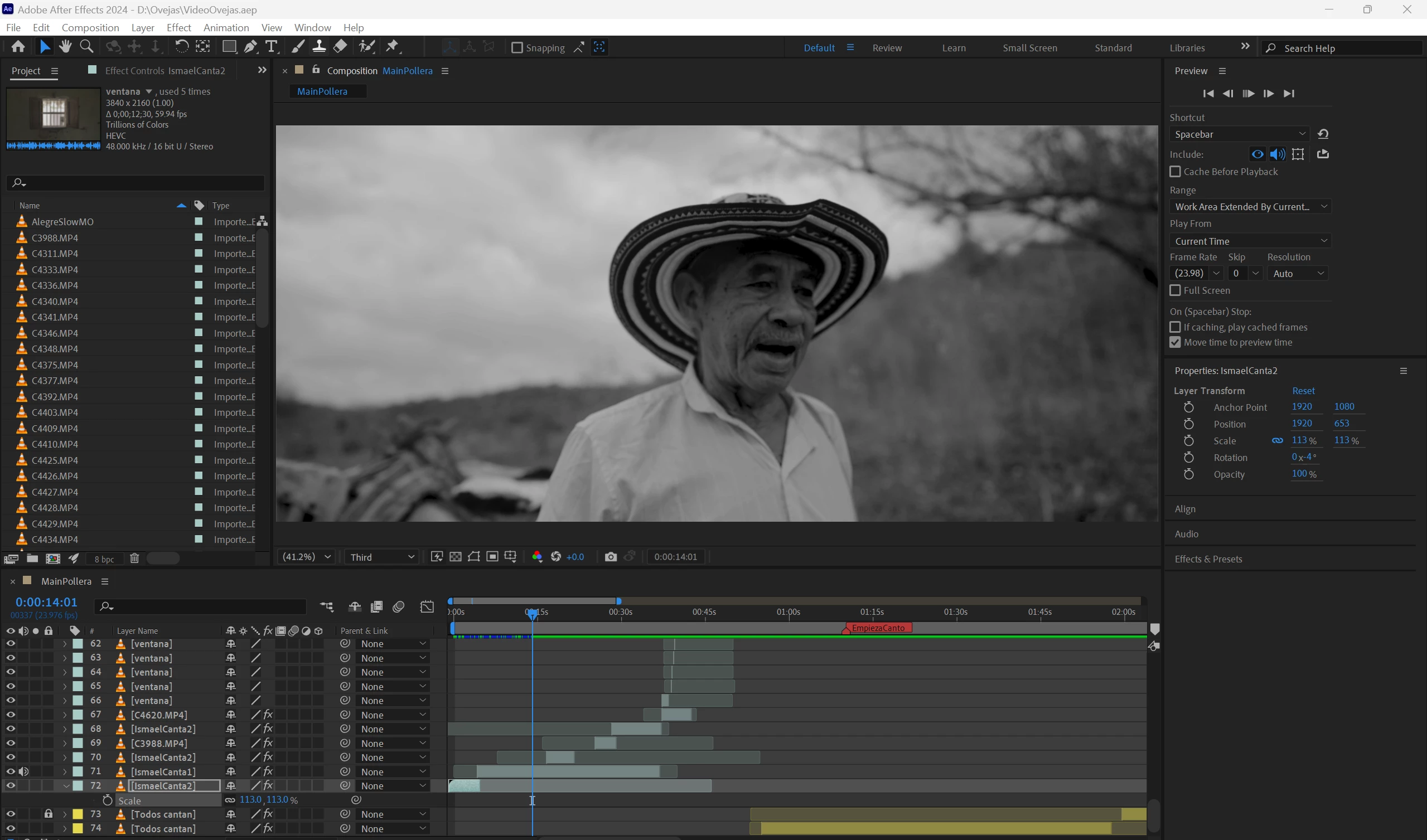Select the Zoom tool
Viewport: 1427px width, 840px height.
pyautogui.click(x=86, y=47)
